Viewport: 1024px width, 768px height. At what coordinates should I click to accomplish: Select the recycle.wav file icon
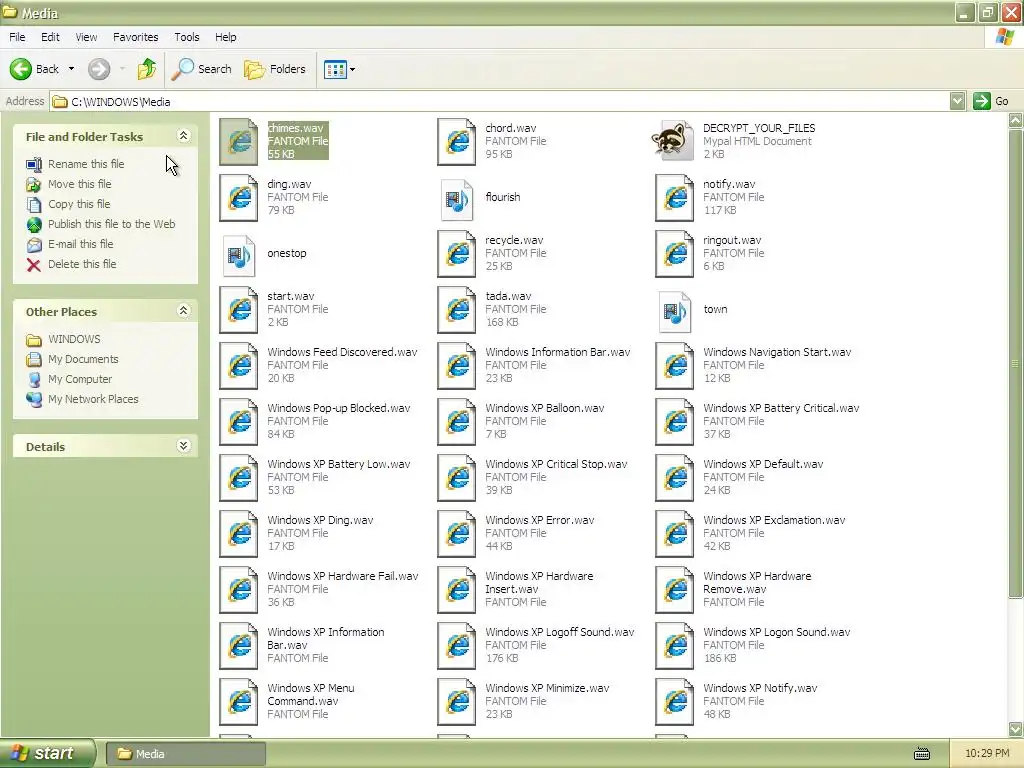pos(456,253)
